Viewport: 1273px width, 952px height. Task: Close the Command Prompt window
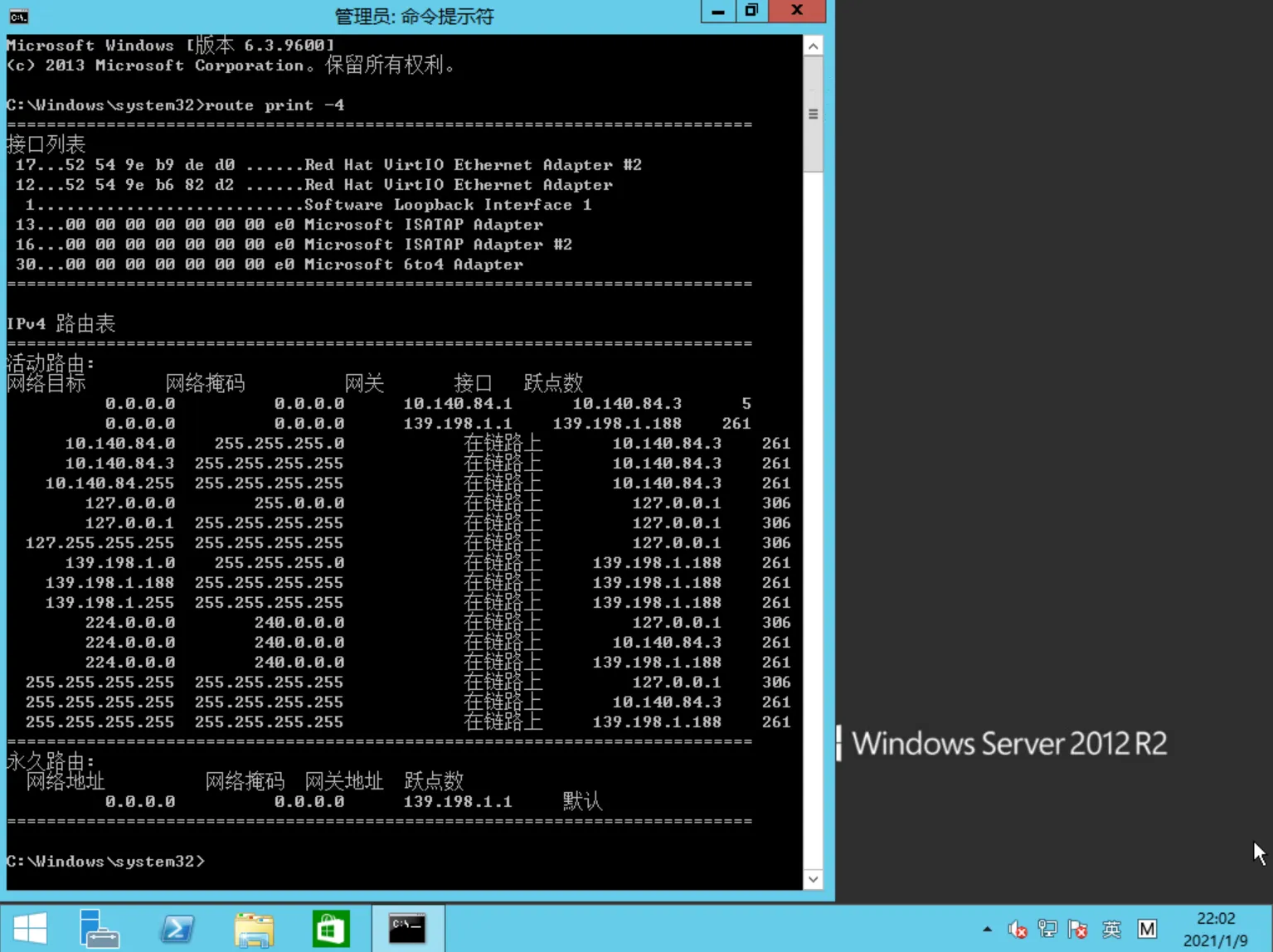pyautogui.click(x=796, y=11)
